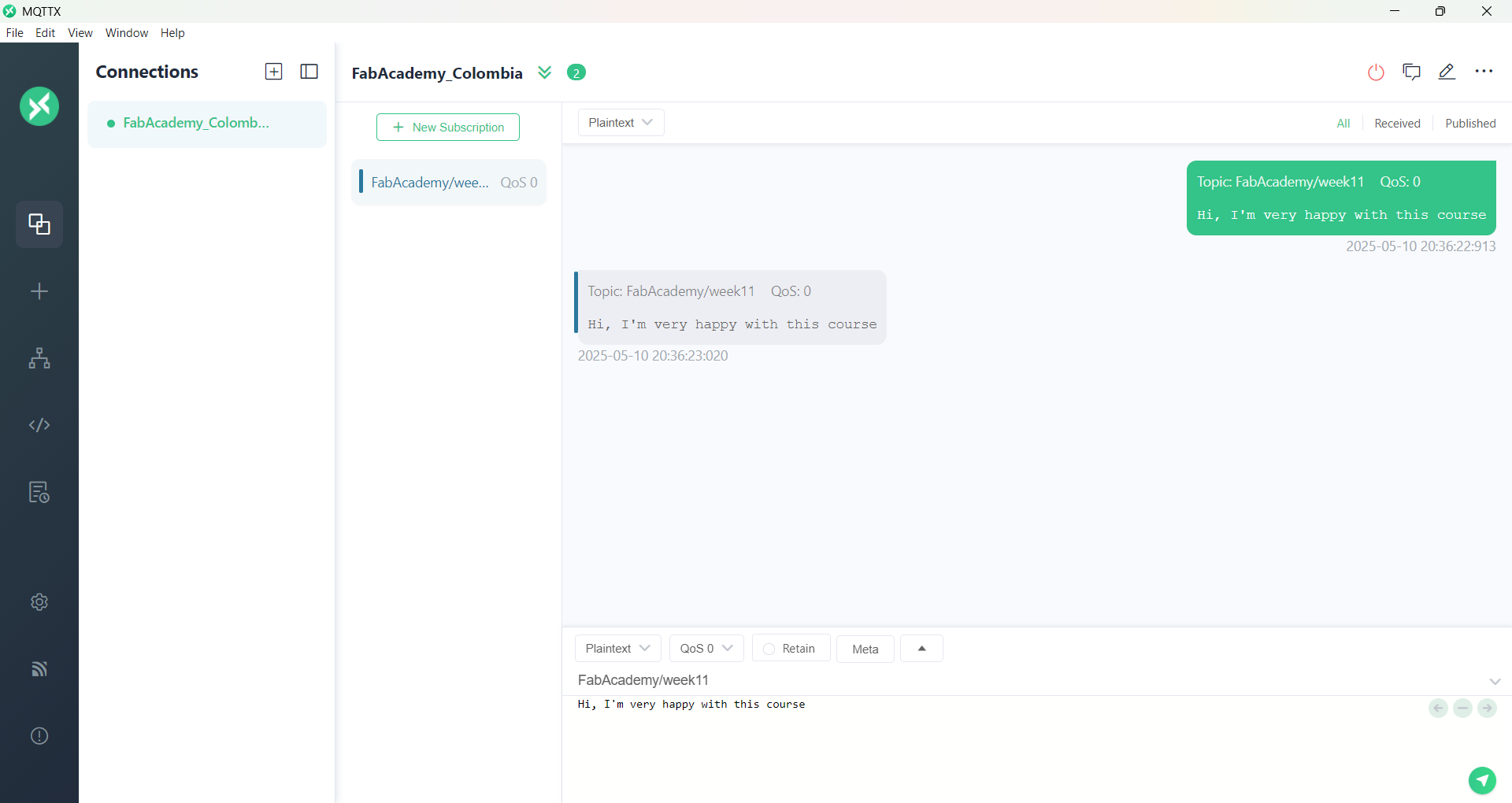Viewport: 1512px width, 803px height.
Task: Open the File menu
Action: (15, 33)
